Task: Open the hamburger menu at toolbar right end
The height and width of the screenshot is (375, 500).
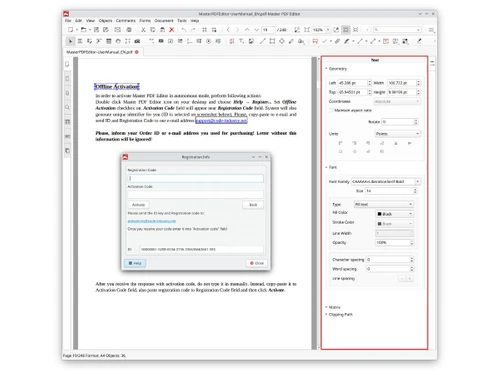Action: coord(431,30)
